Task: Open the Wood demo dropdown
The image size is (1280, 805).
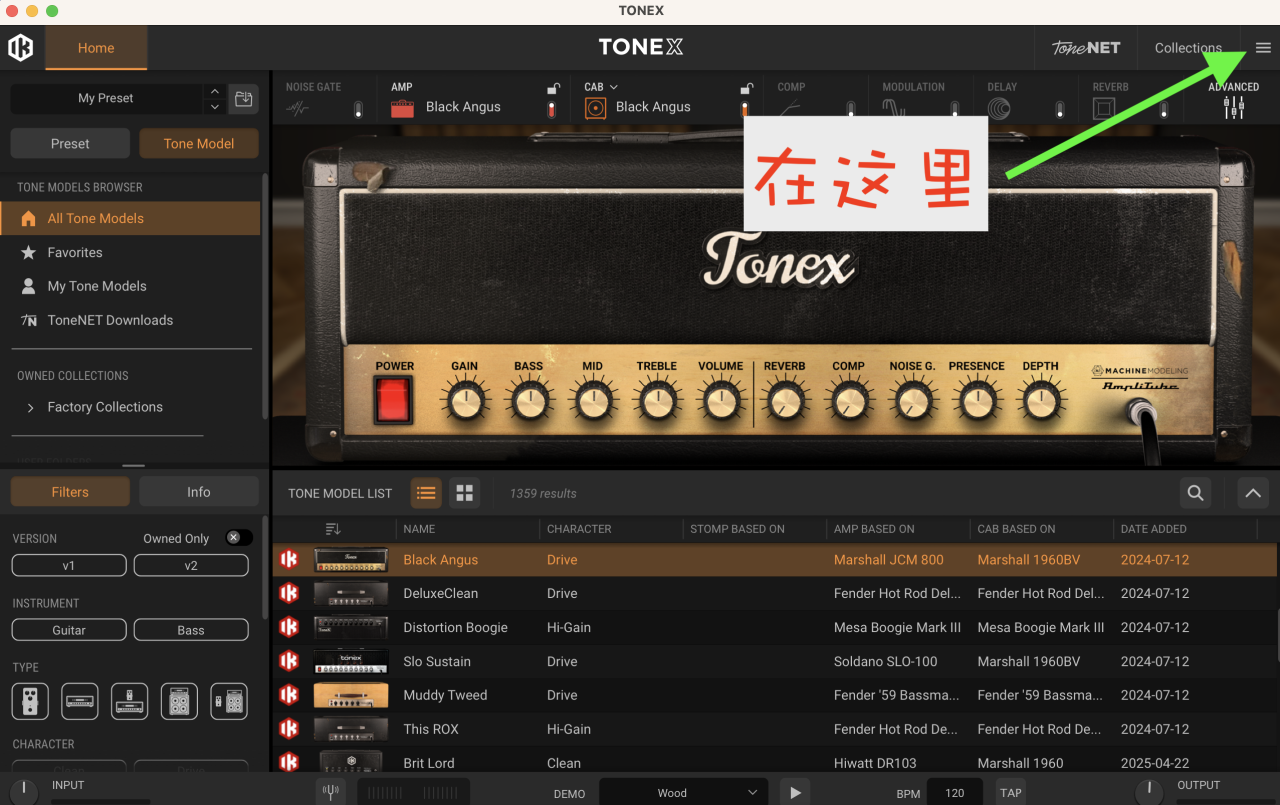Action: click(x=684, y=793)
